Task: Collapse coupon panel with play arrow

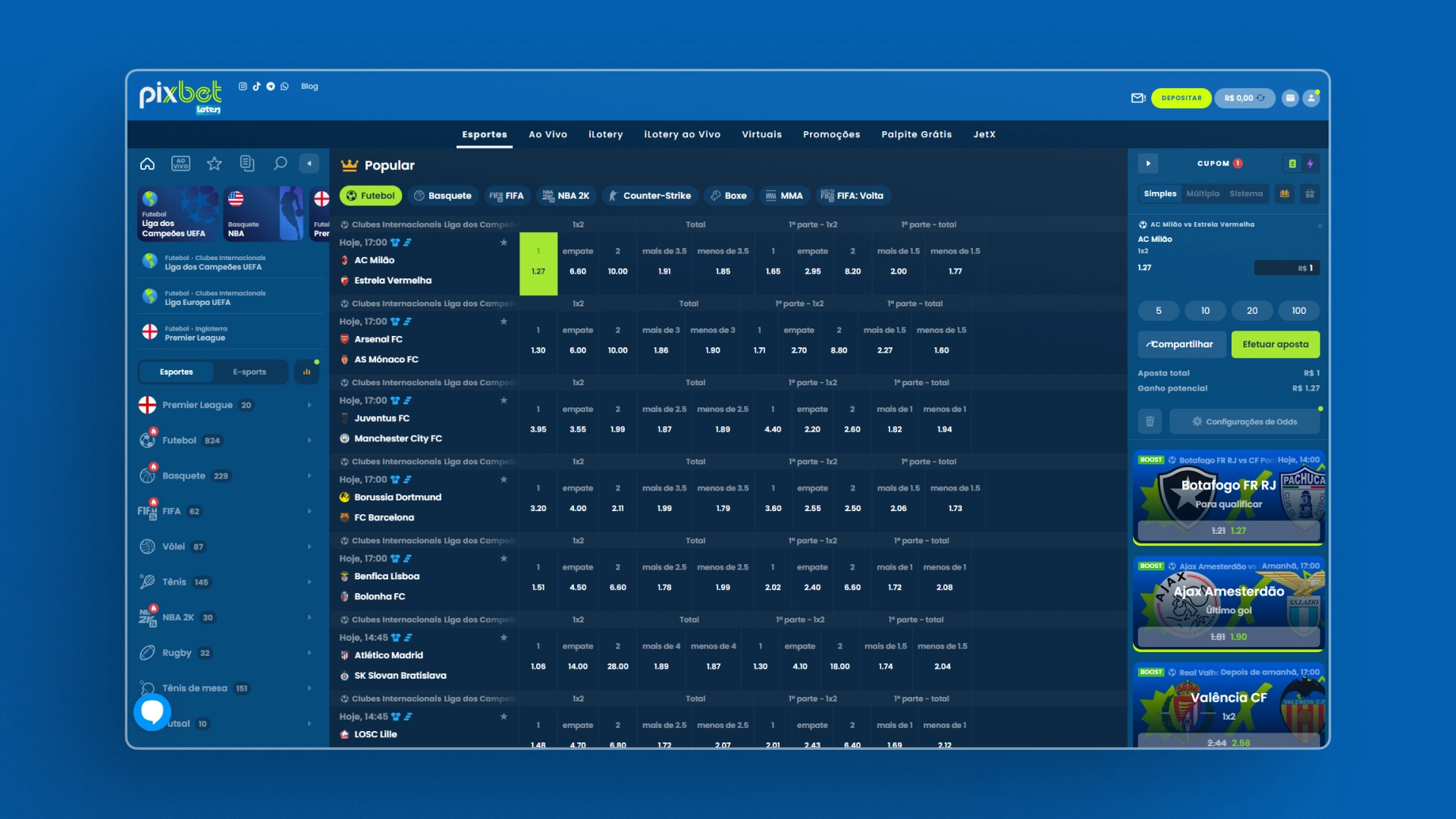Action: (x=1148, y=164)
